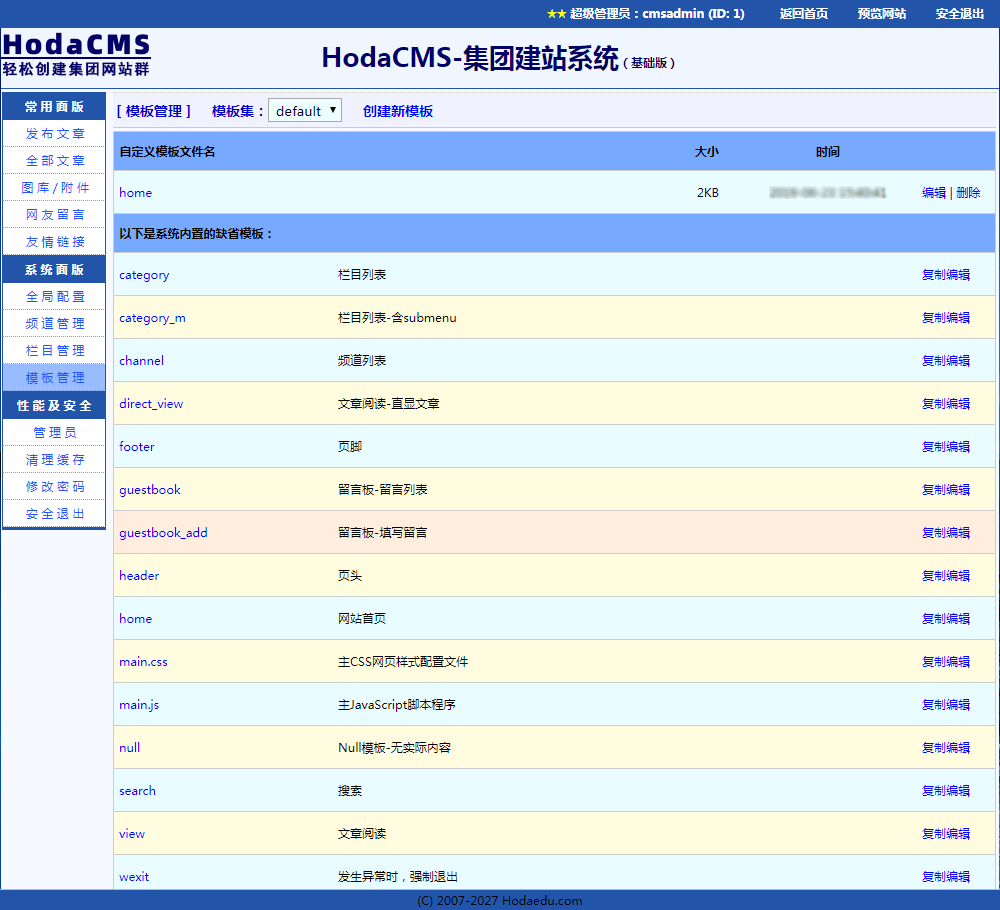Click 复制编辑 for the guestbook template
The image size is (1000, 910).
point(946,490)
